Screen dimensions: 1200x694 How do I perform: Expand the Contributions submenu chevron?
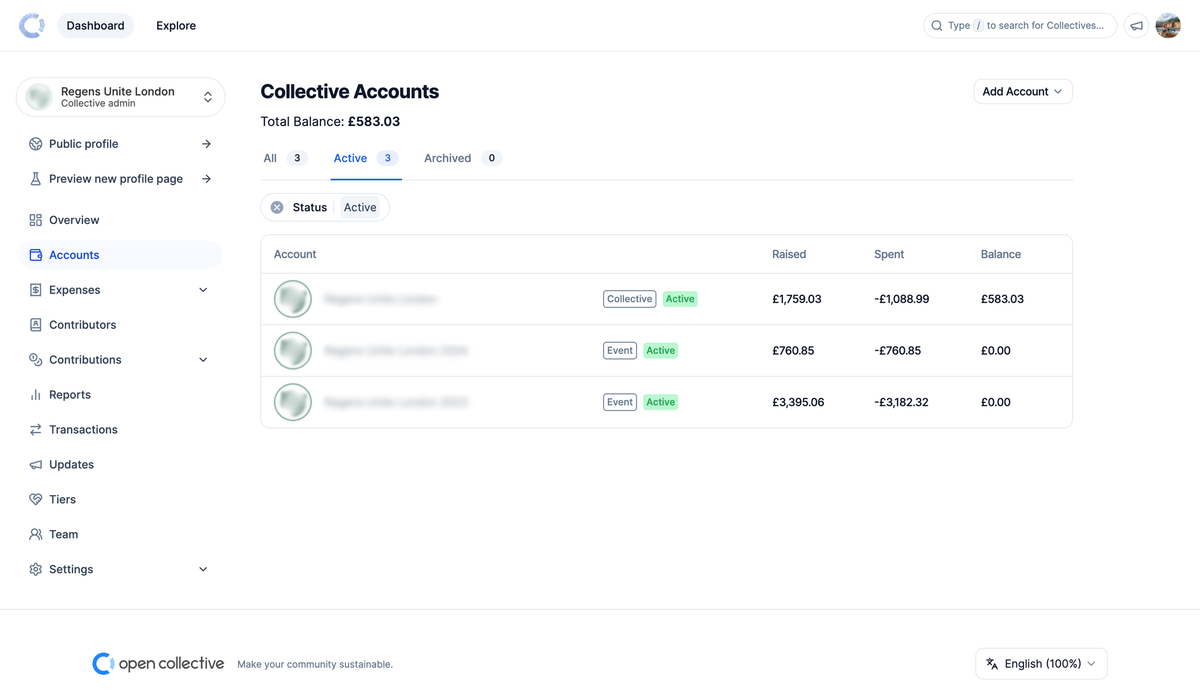[203, 360]
